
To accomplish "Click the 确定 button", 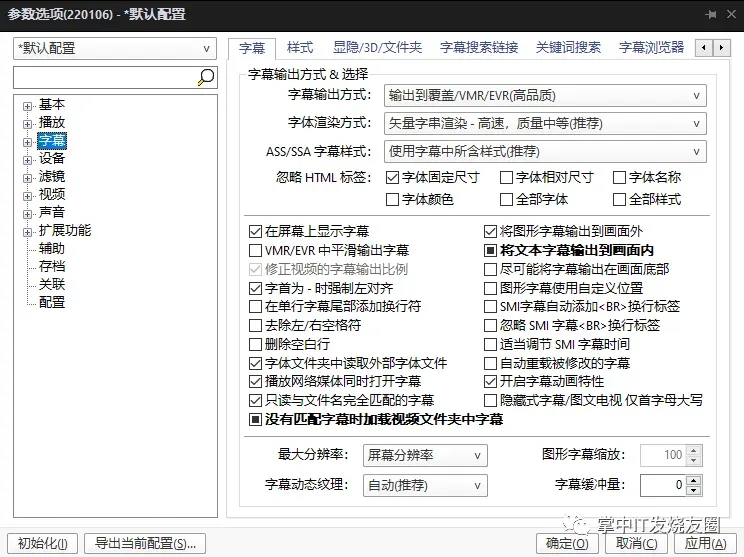I will coord(567,543).
